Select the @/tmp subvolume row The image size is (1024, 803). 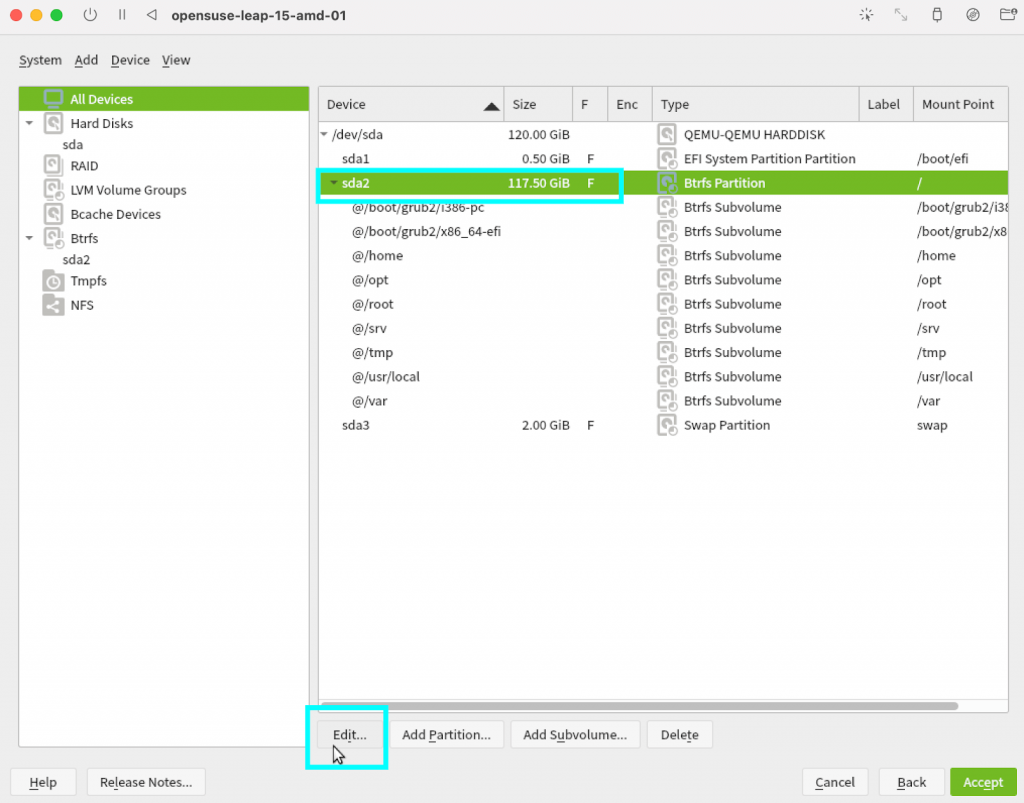[x=664, y=353]
